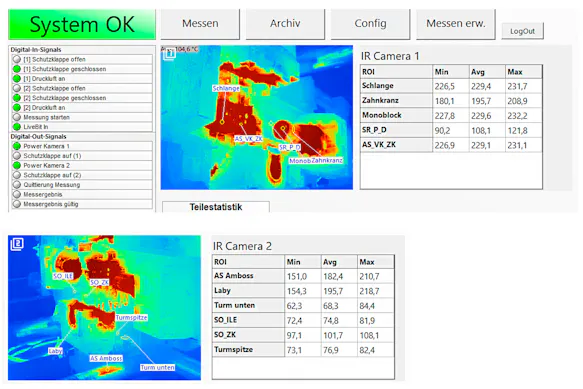583x389 pixels.
Task: Select the AS_VK_ZK ROI label on camera 1 image
Action: [x=248, y=139]
